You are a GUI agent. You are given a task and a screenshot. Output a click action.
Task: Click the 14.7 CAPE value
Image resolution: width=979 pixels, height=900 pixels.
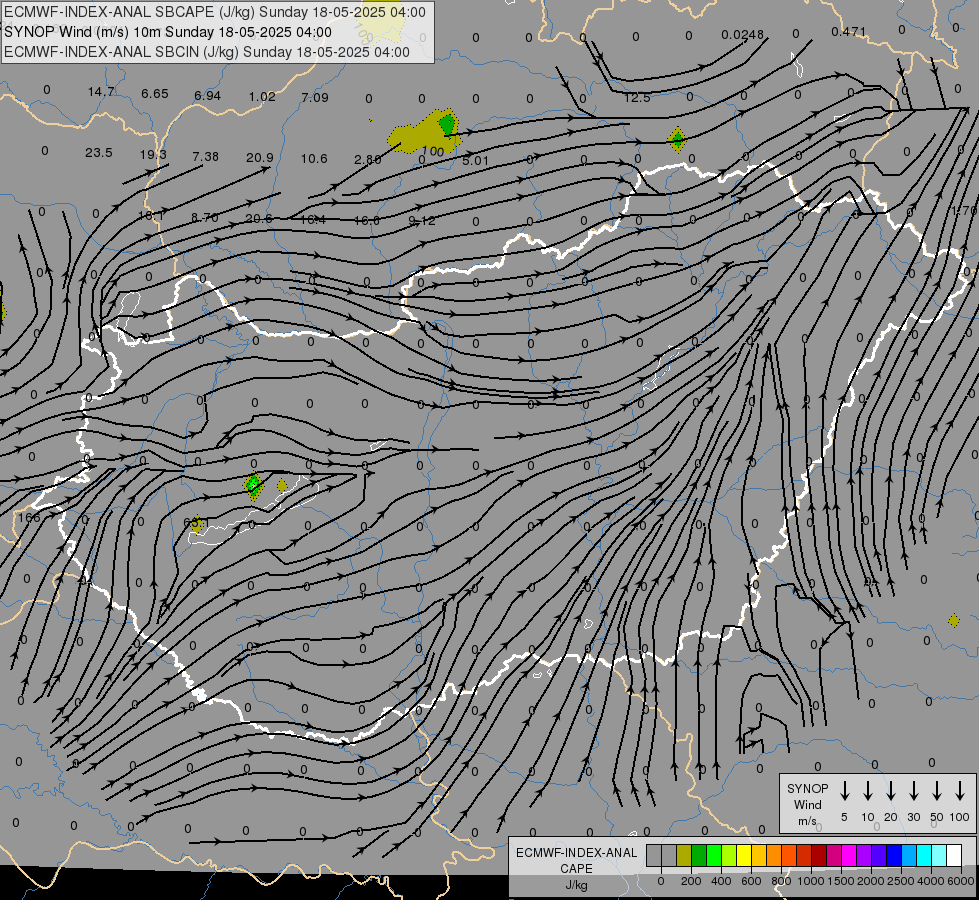point(101,92)
